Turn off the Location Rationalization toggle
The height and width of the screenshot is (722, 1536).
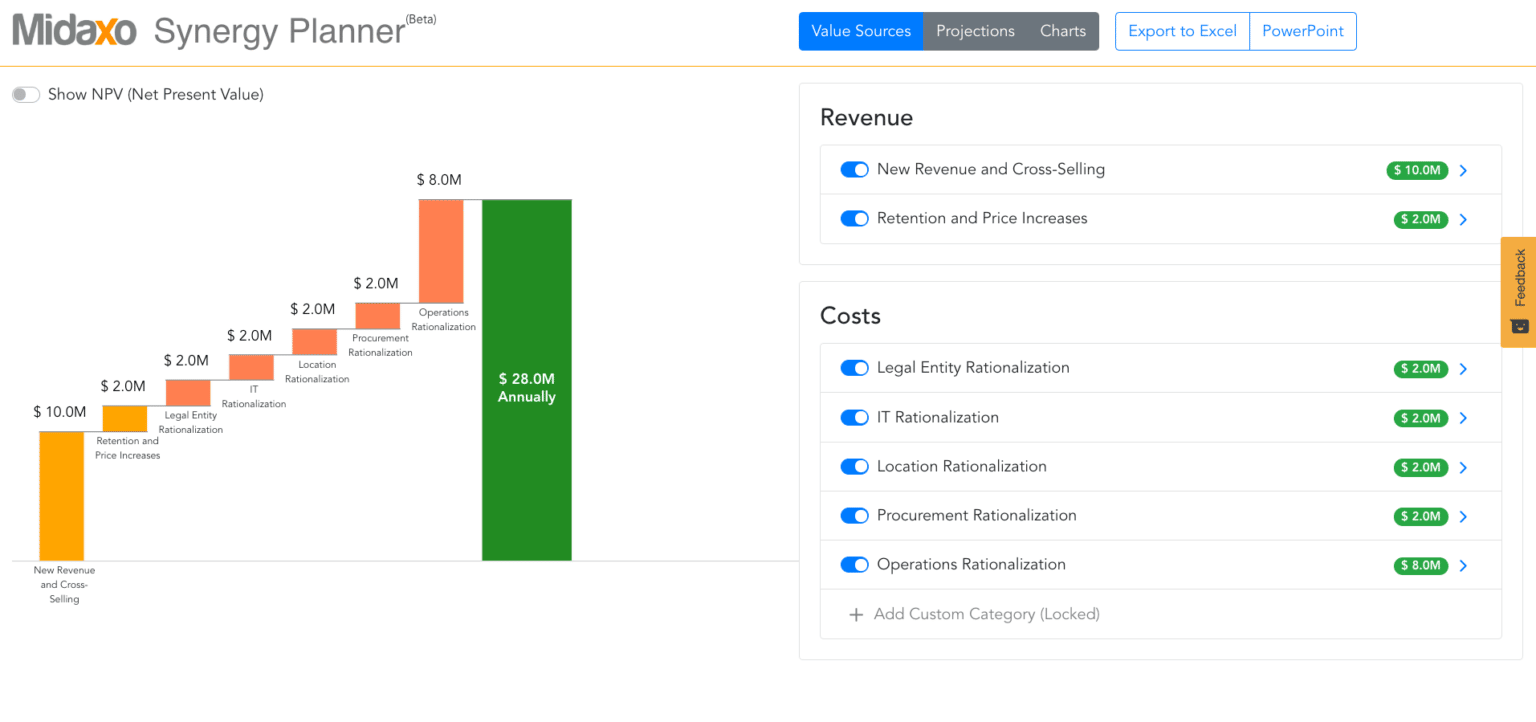[x=854, y=467]
